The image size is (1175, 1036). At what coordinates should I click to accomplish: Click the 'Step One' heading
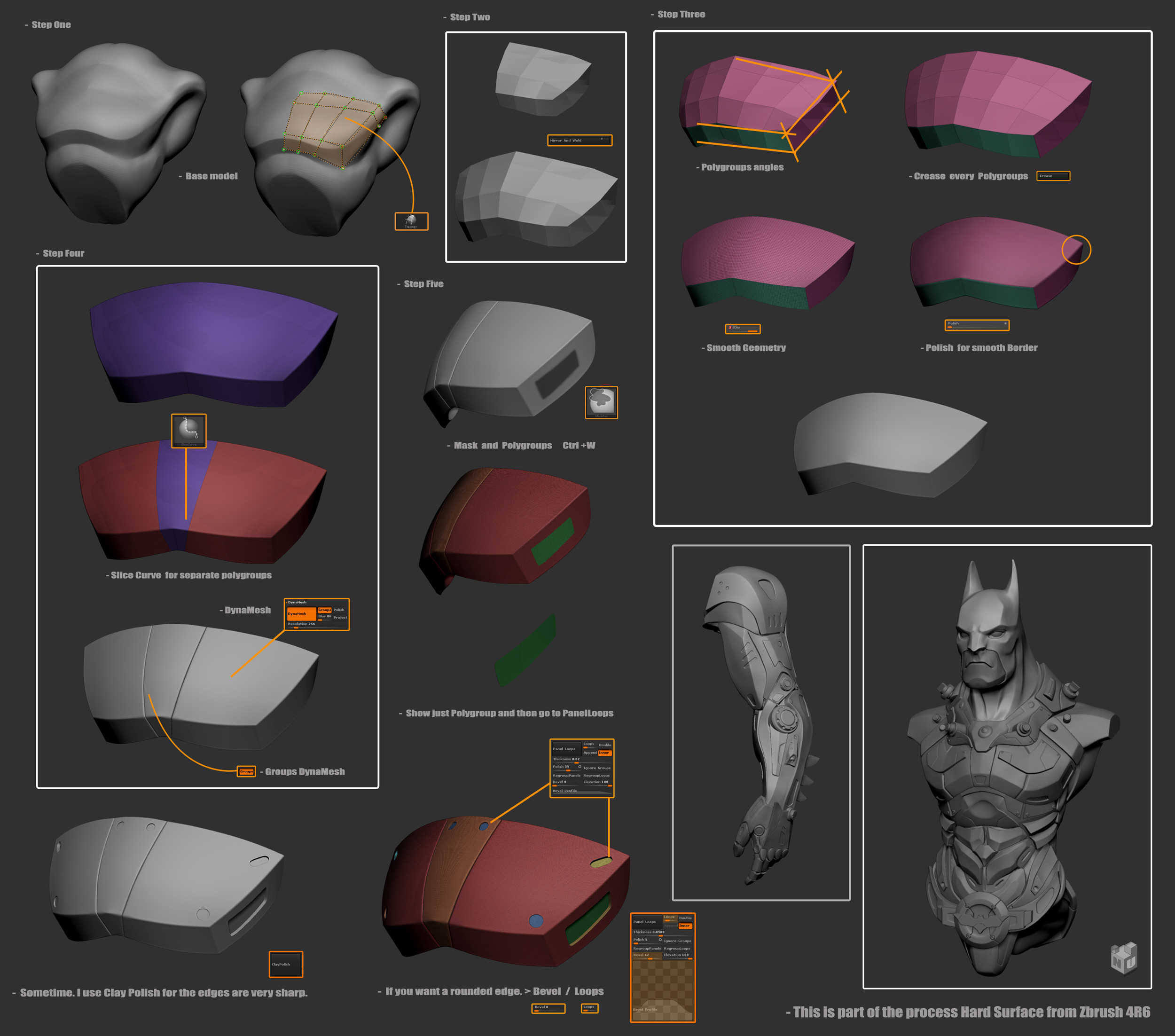click(51, 25)
